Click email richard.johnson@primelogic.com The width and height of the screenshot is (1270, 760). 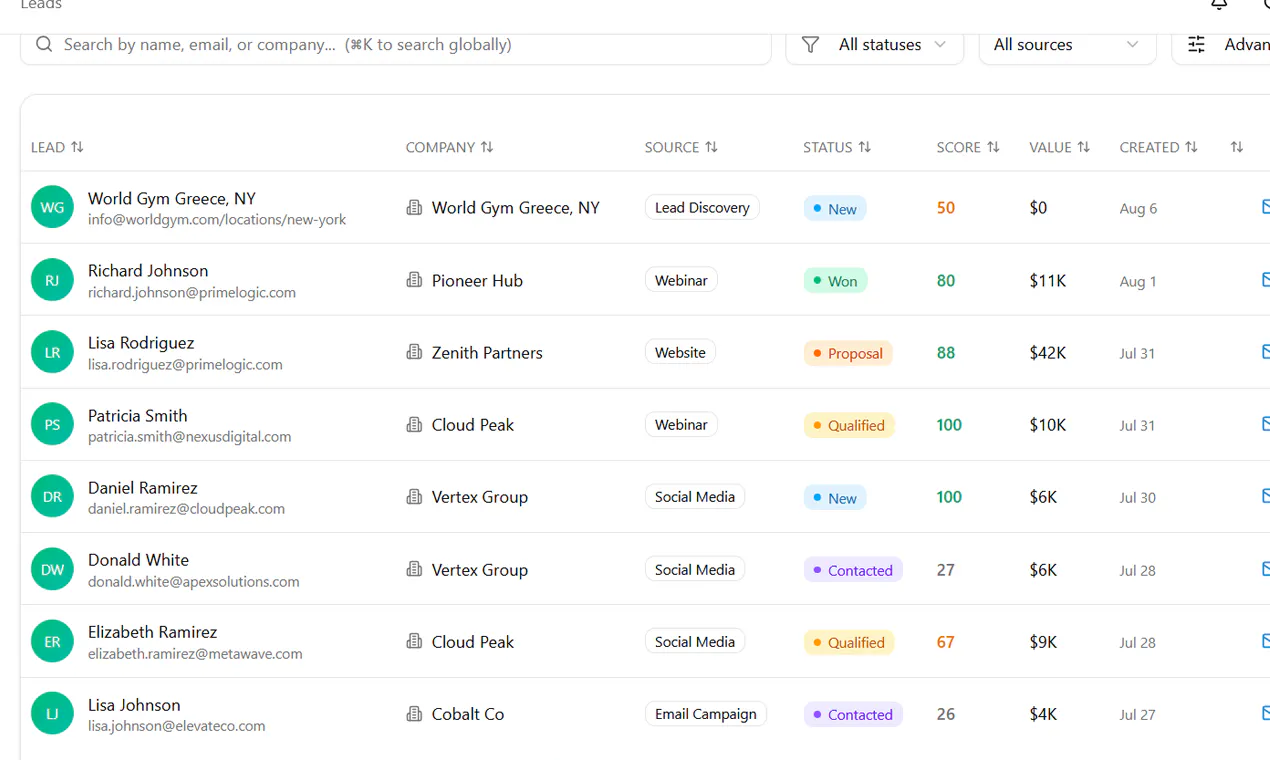[x=192, y=293]
